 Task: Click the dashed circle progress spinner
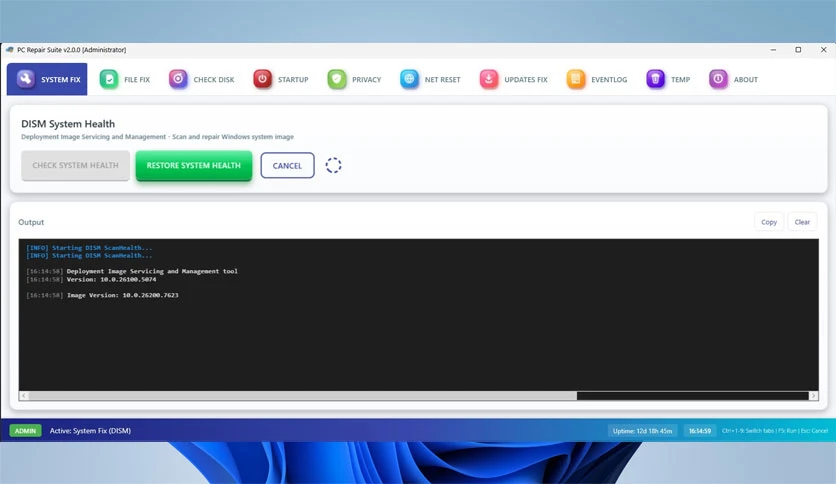click(333, 165)
